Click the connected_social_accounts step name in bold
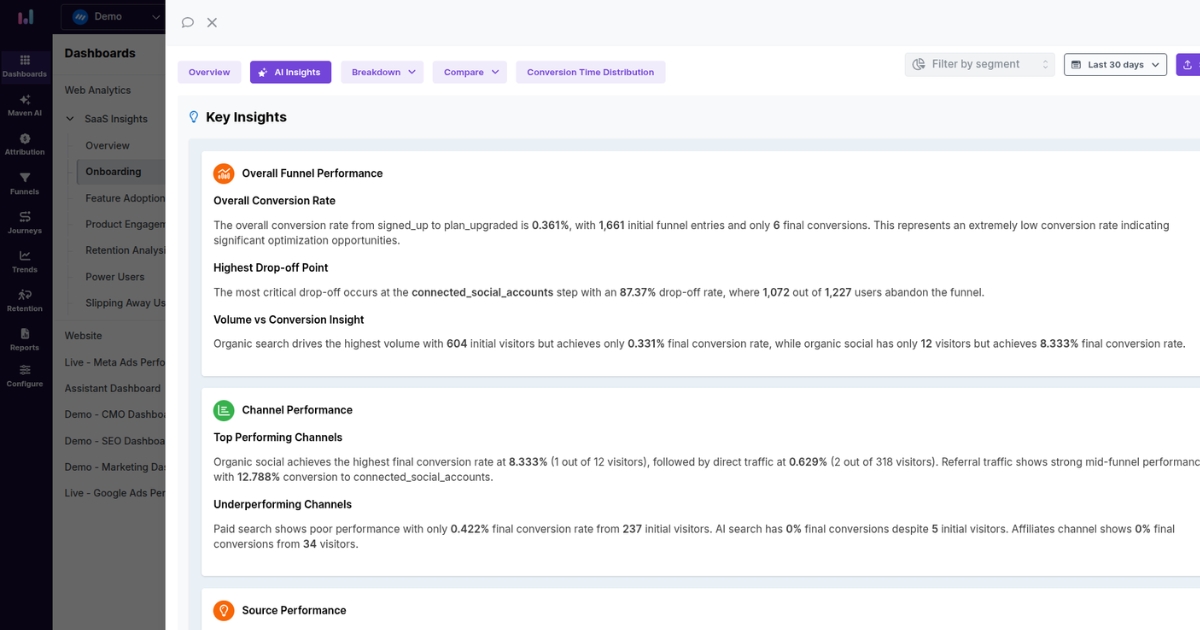 (x=482, y=293)
